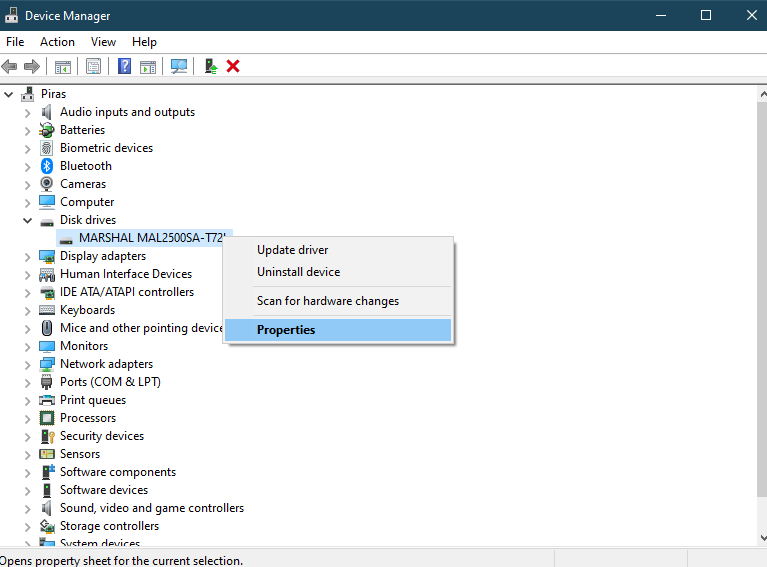
Task: Choose Update driver from context menu
Action: [x=338, y=250]
